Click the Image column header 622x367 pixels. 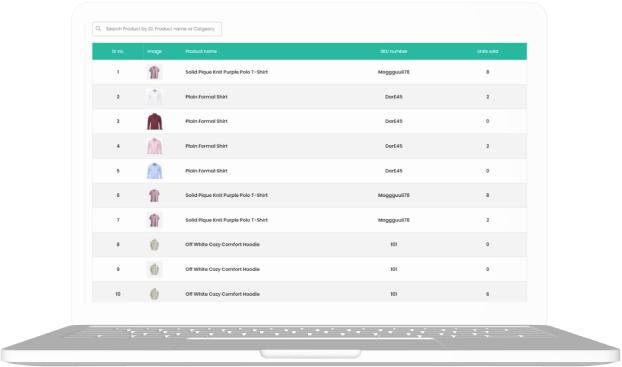click(154, 51)
